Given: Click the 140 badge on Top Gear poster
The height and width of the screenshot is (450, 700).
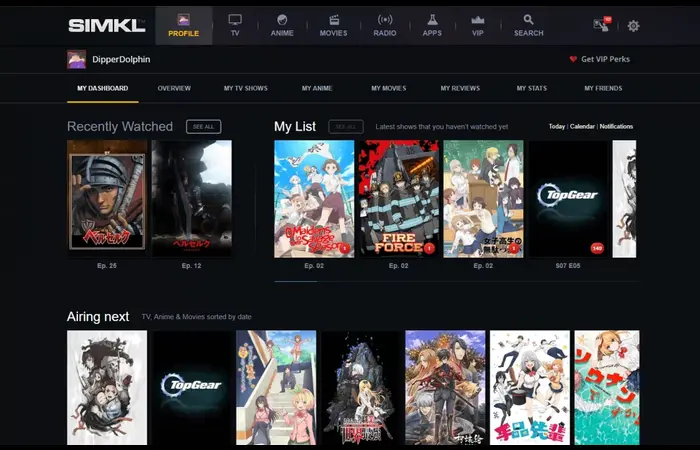Looking at the screenshot, I should 597,248.
